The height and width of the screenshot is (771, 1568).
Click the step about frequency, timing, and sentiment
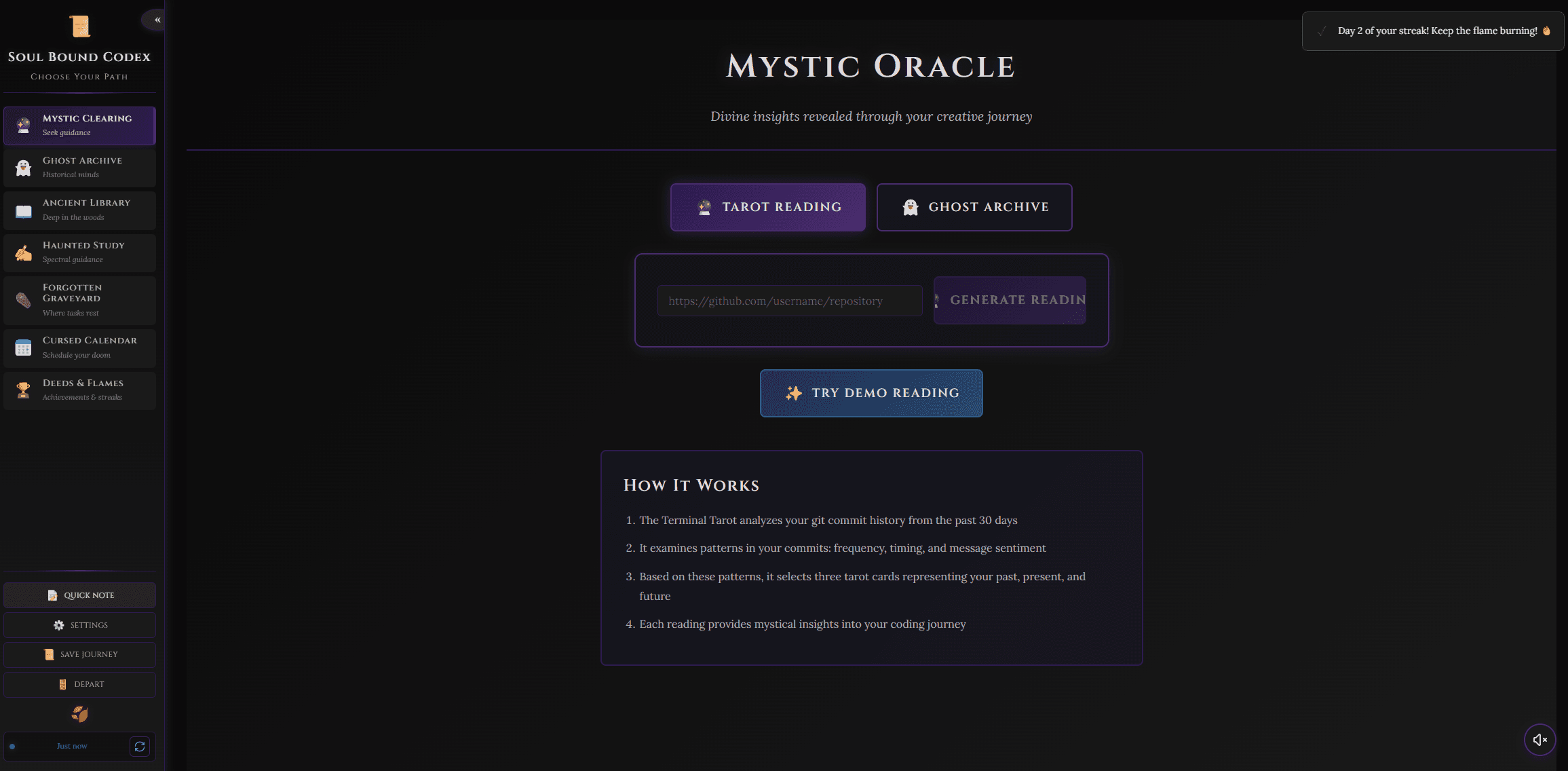tap(843, 548)
